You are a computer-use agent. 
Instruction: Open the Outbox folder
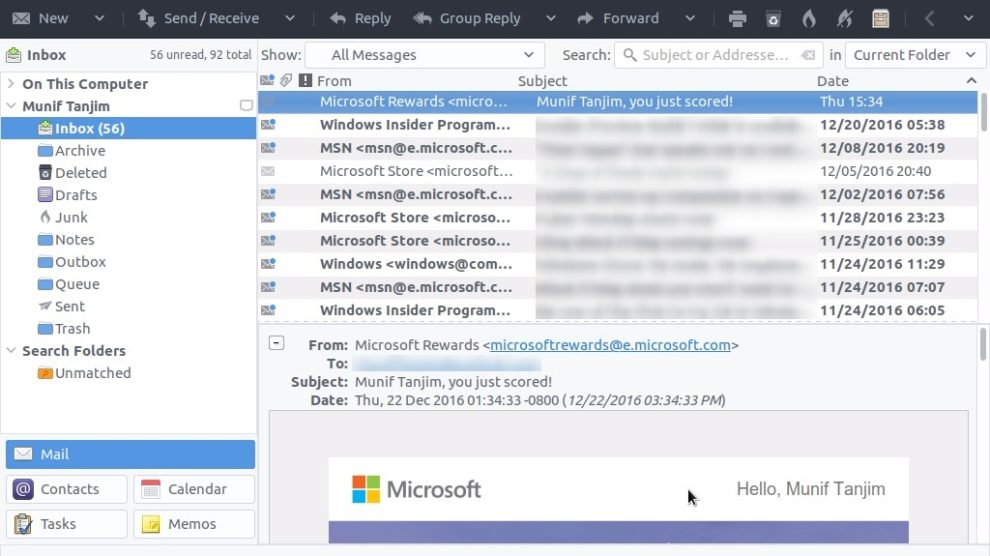tap(80, 261)
